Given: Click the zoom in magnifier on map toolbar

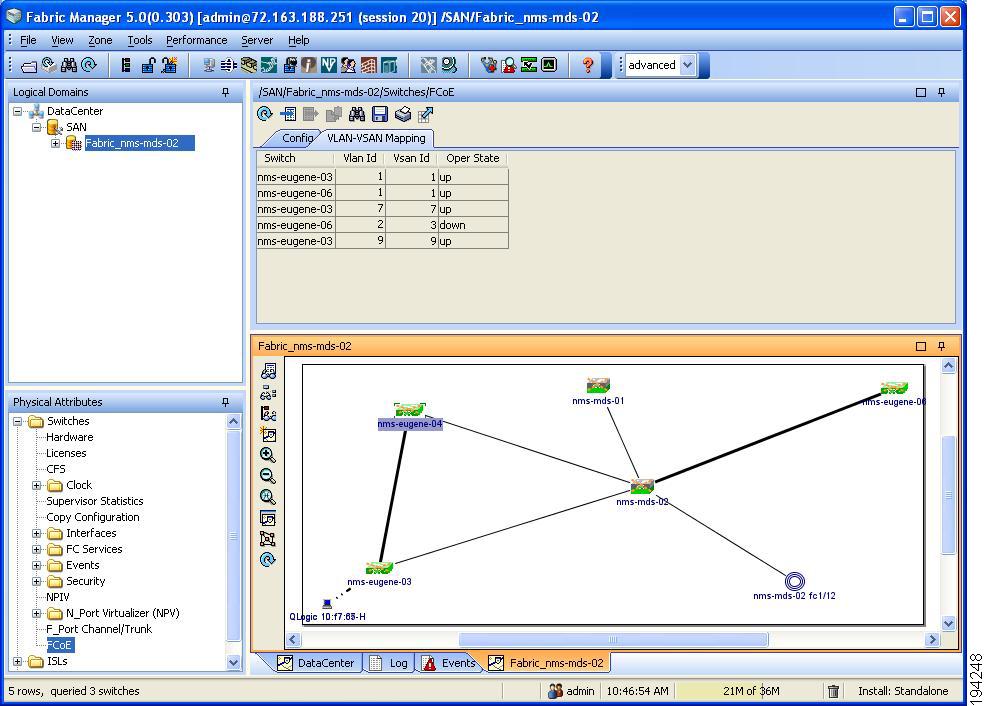Looking at the screenshot, I should click(268, 455).
